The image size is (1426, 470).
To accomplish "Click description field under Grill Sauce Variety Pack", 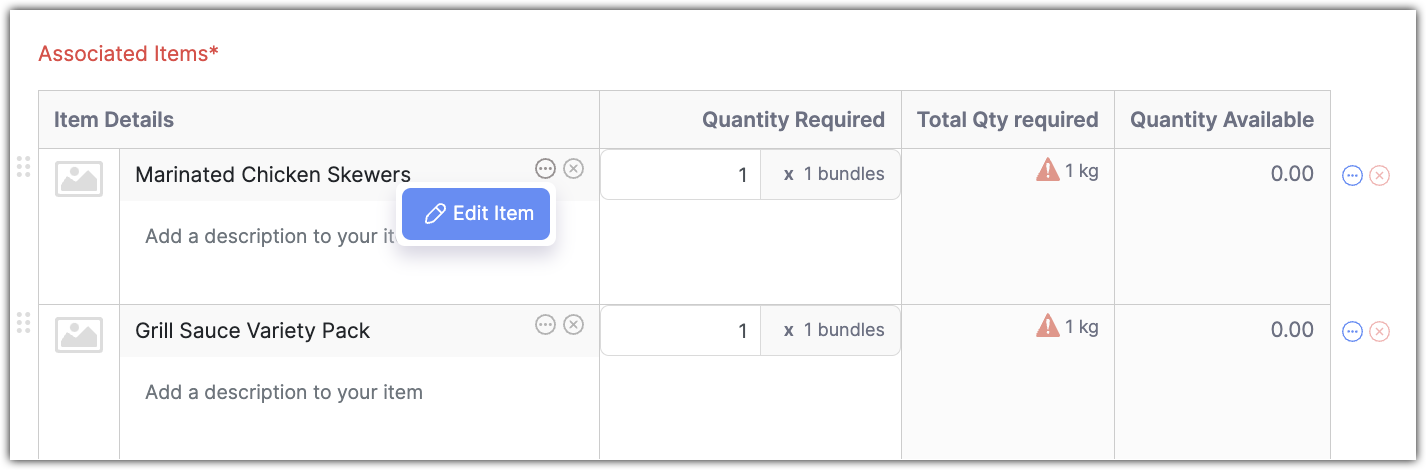I will [x=284, y=392].
